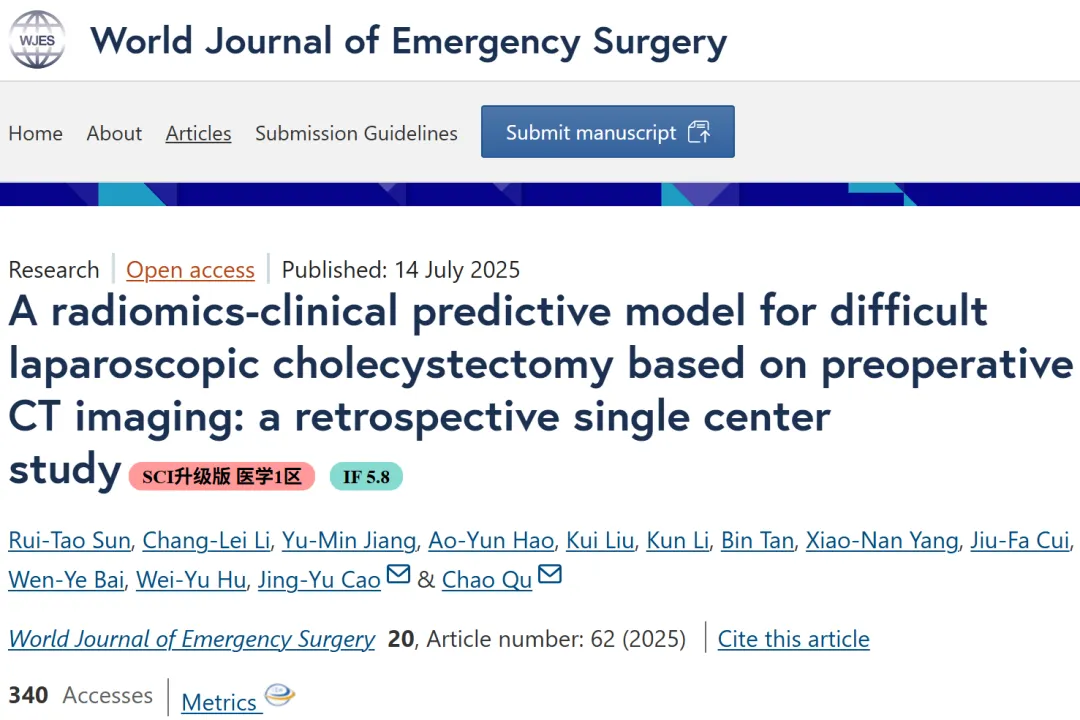1080x720 pixels.
Task: Click the Submit manuscript button
Action: [608, 132]
